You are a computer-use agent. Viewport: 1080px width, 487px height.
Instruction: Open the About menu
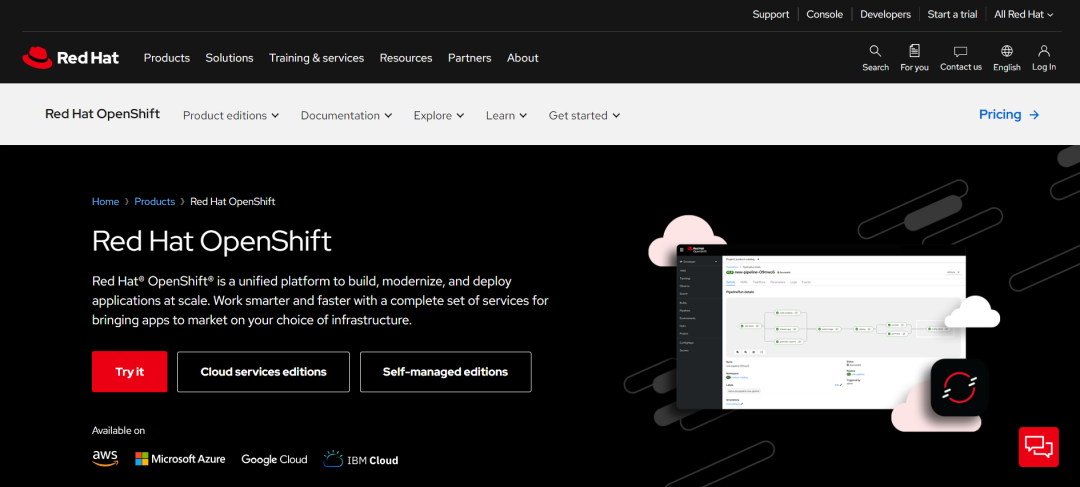pos(523,58)
